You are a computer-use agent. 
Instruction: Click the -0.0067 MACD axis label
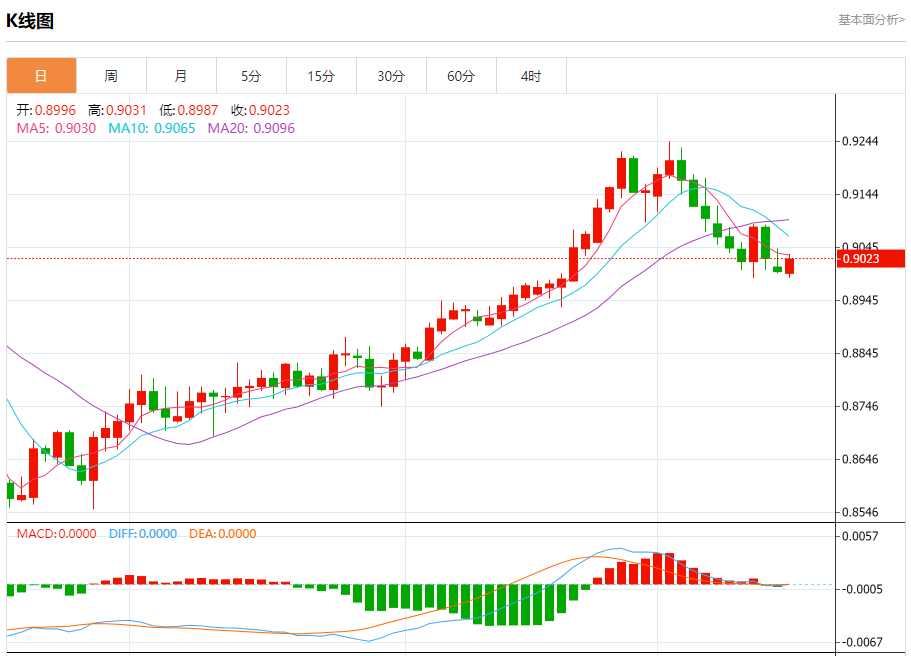pyautogui.click(x=862, y=642)
